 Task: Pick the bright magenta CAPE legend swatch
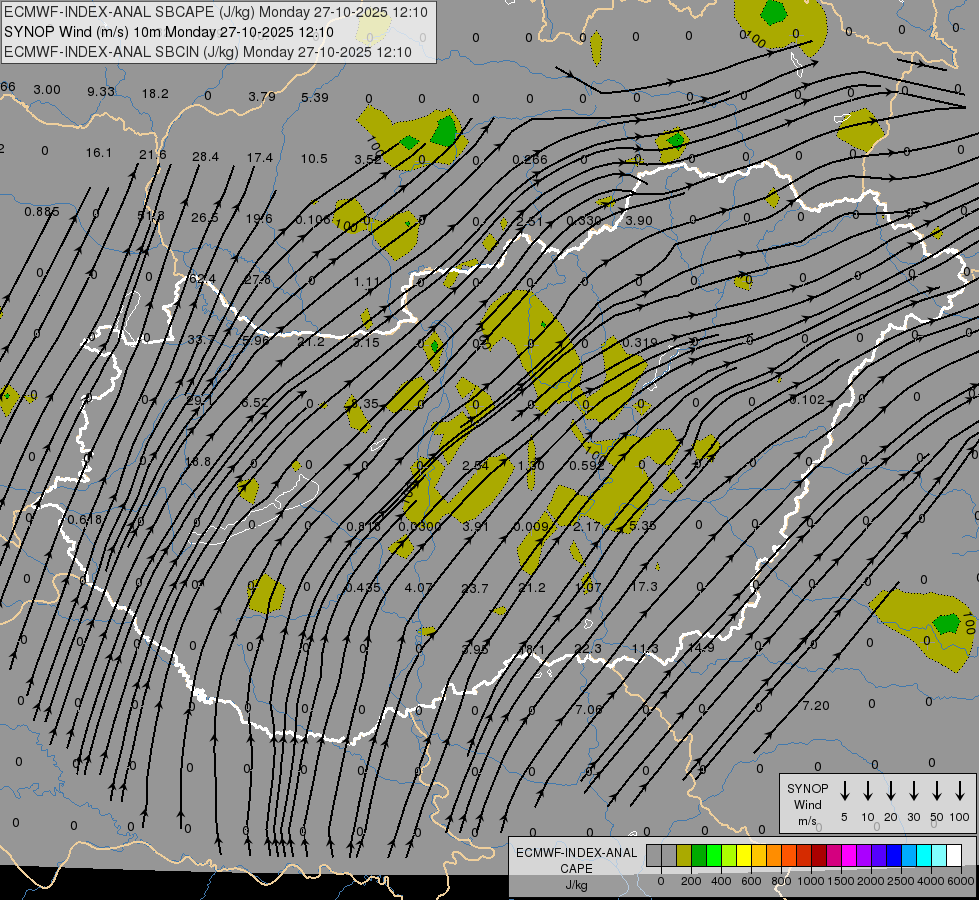coord(849,856)
